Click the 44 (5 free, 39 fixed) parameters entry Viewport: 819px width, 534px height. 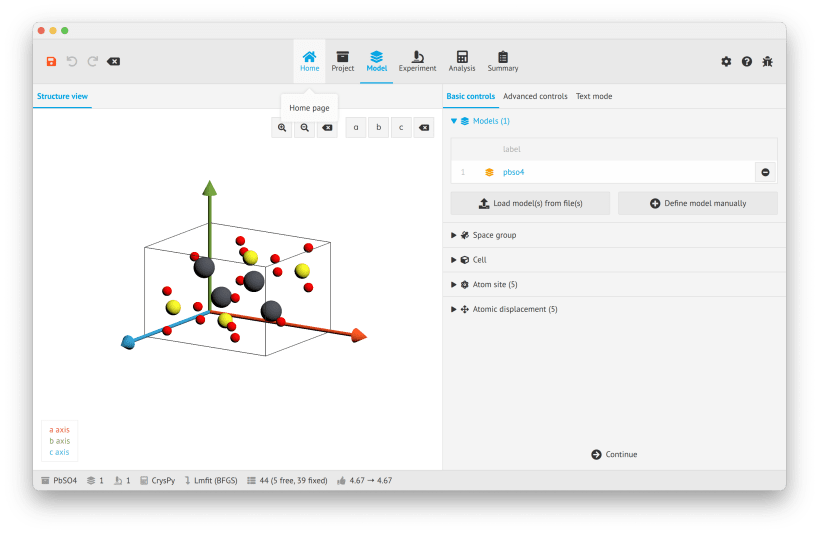[x=287, y=481]
